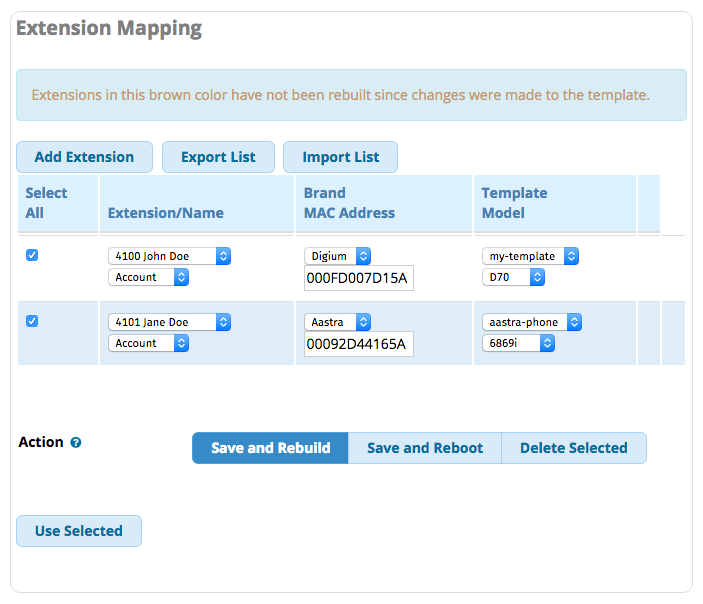Image resolution: width=703 pixels, height=604 pixels.
Task: Click the Export List button
Action: pos(218,157)
